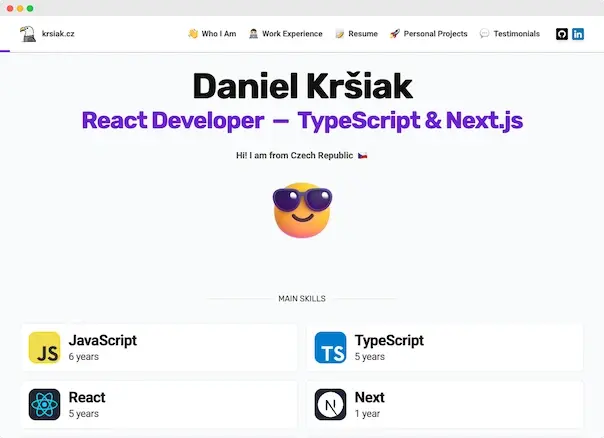Viewport: 604px width, 438px height.
Task: Click the eagle logo in header
Action: [28, 34]
